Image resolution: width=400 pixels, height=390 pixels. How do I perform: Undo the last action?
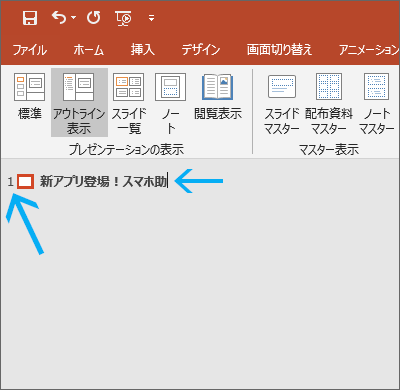coord(59,17)
